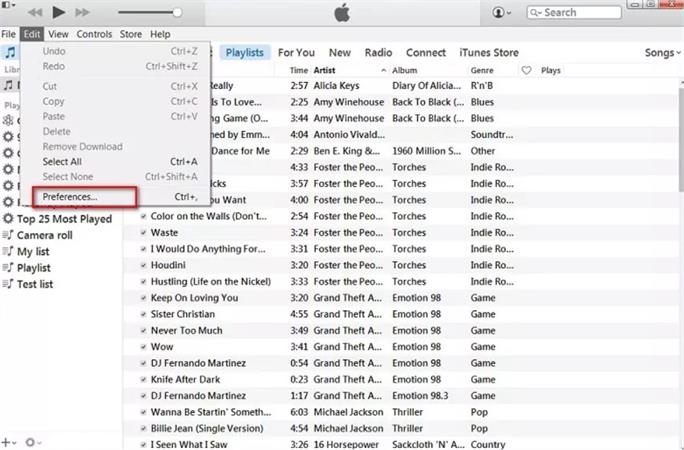Click the playlist icon beside Test list

[x=8, y=284]
